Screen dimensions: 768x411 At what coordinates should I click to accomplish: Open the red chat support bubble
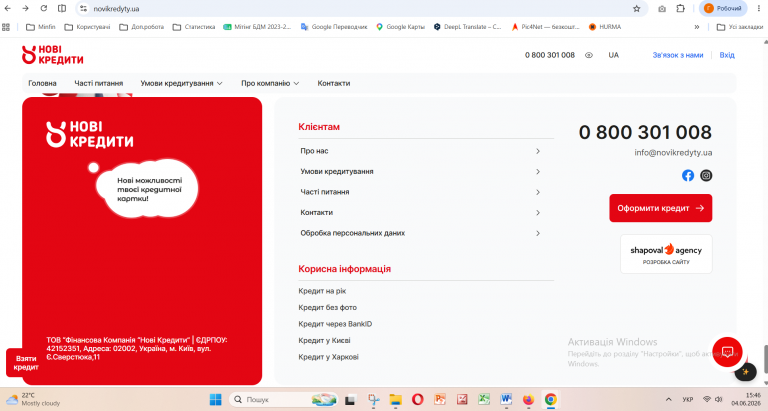point(727,352)
